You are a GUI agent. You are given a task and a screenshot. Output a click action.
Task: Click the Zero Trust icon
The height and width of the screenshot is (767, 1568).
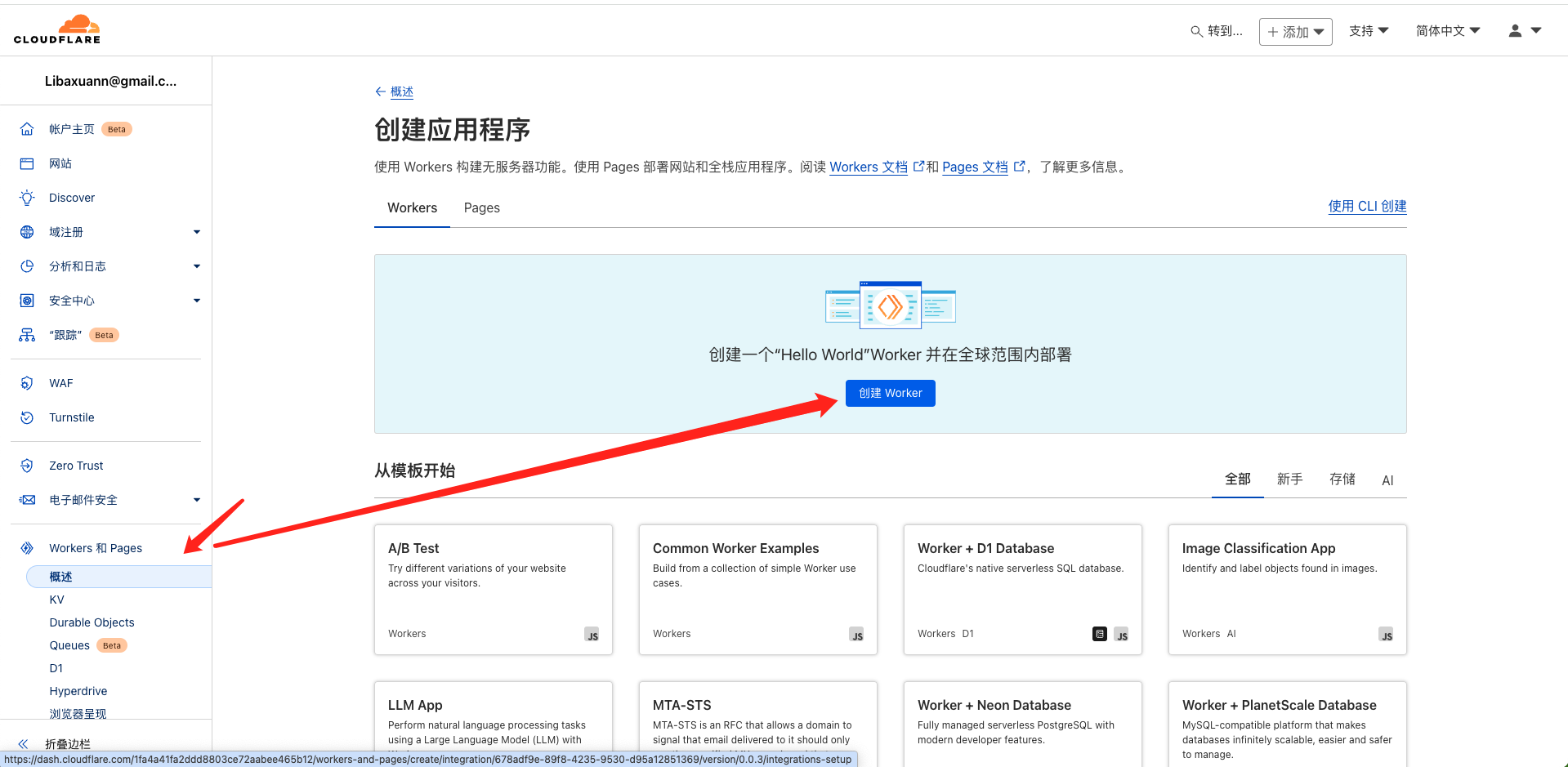click(x=27, y=466)
